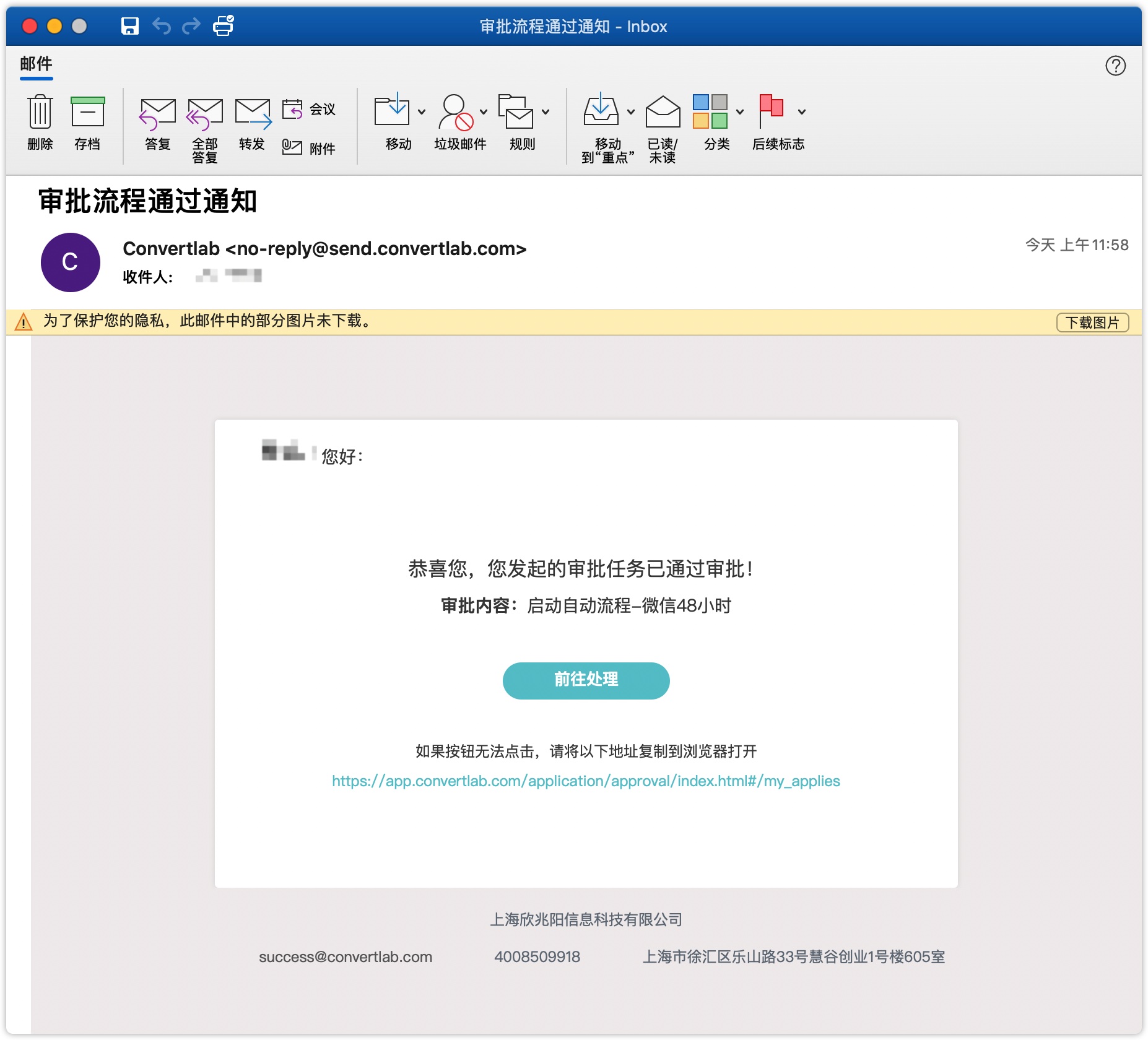The height and width of the screenshot is (1040, 1148).
Task: Toggle 已读/未读 read status icon
Action: 663,111
